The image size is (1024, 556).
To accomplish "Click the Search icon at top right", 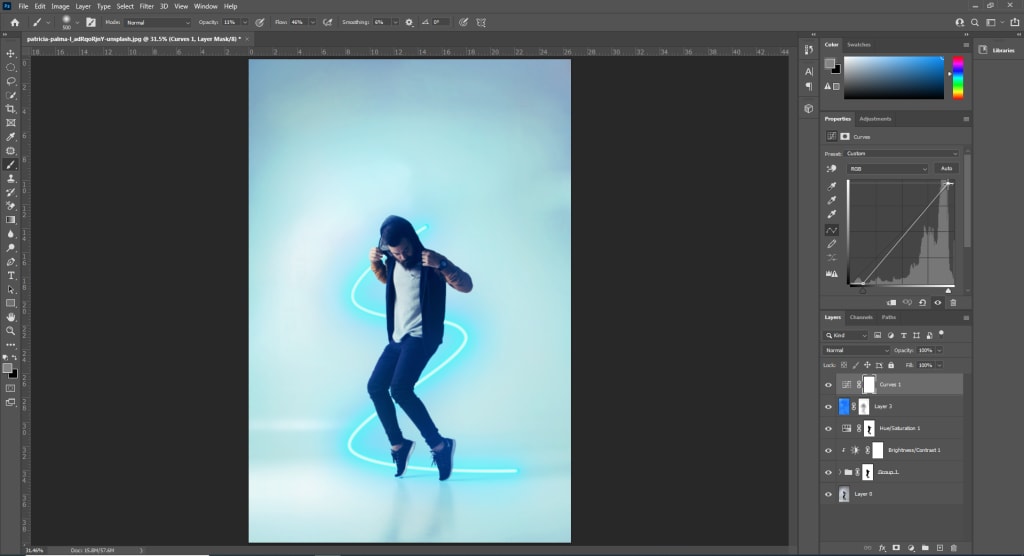I will point(974,22).
